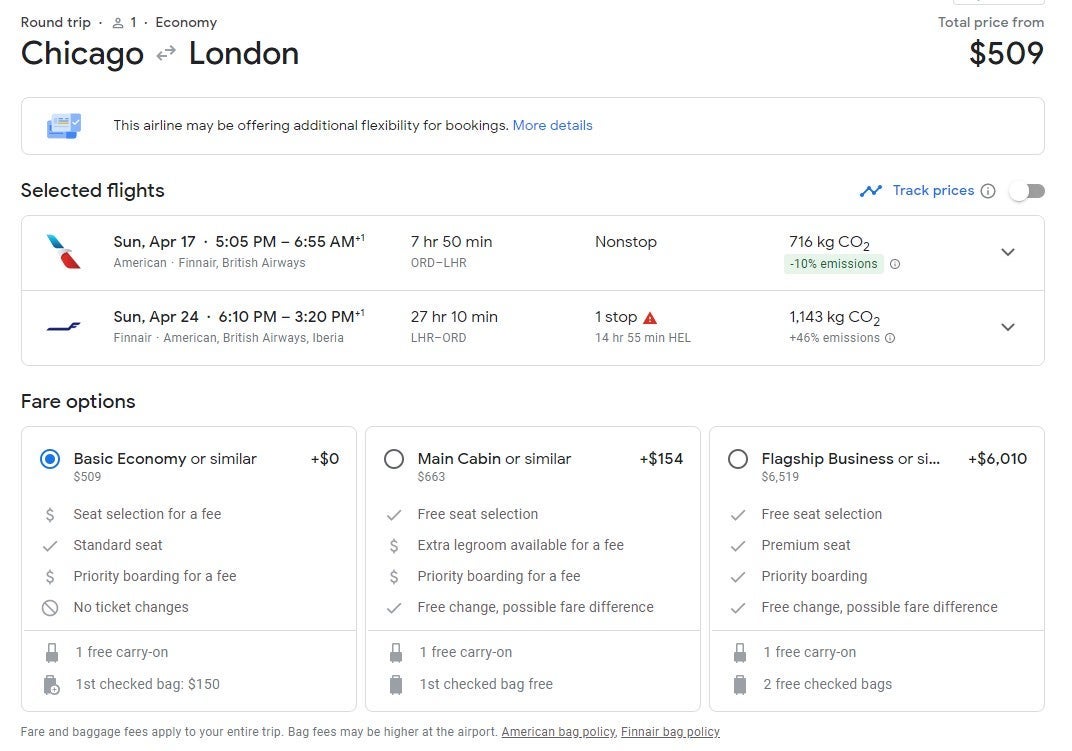Click the red layover warning triangle
This screenshot has width=1072, height=751.
point(650,318)
